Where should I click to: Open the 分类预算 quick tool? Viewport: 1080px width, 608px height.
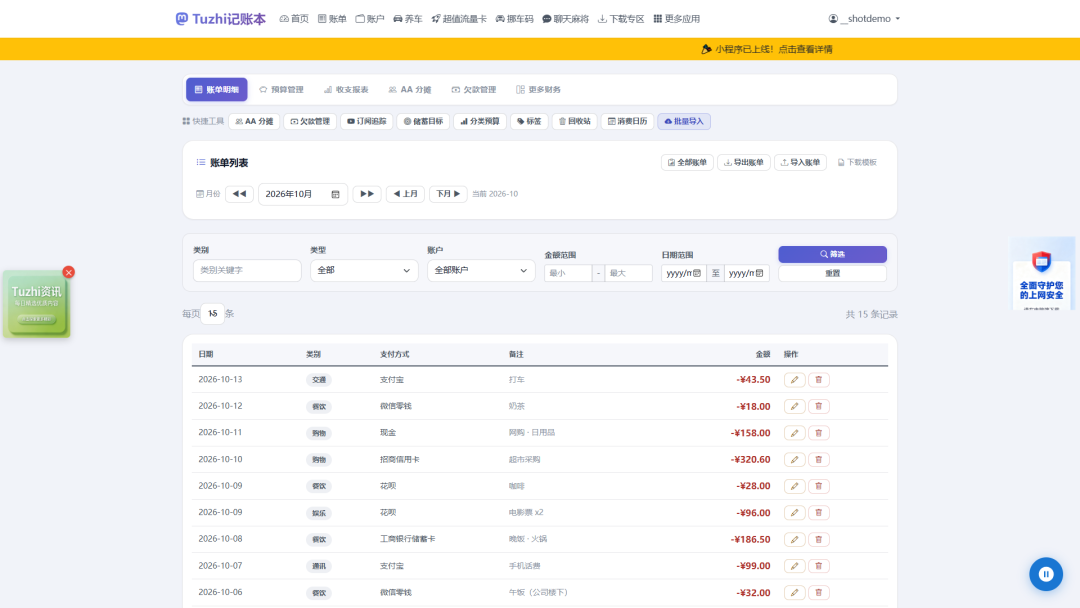coord(480,121)
